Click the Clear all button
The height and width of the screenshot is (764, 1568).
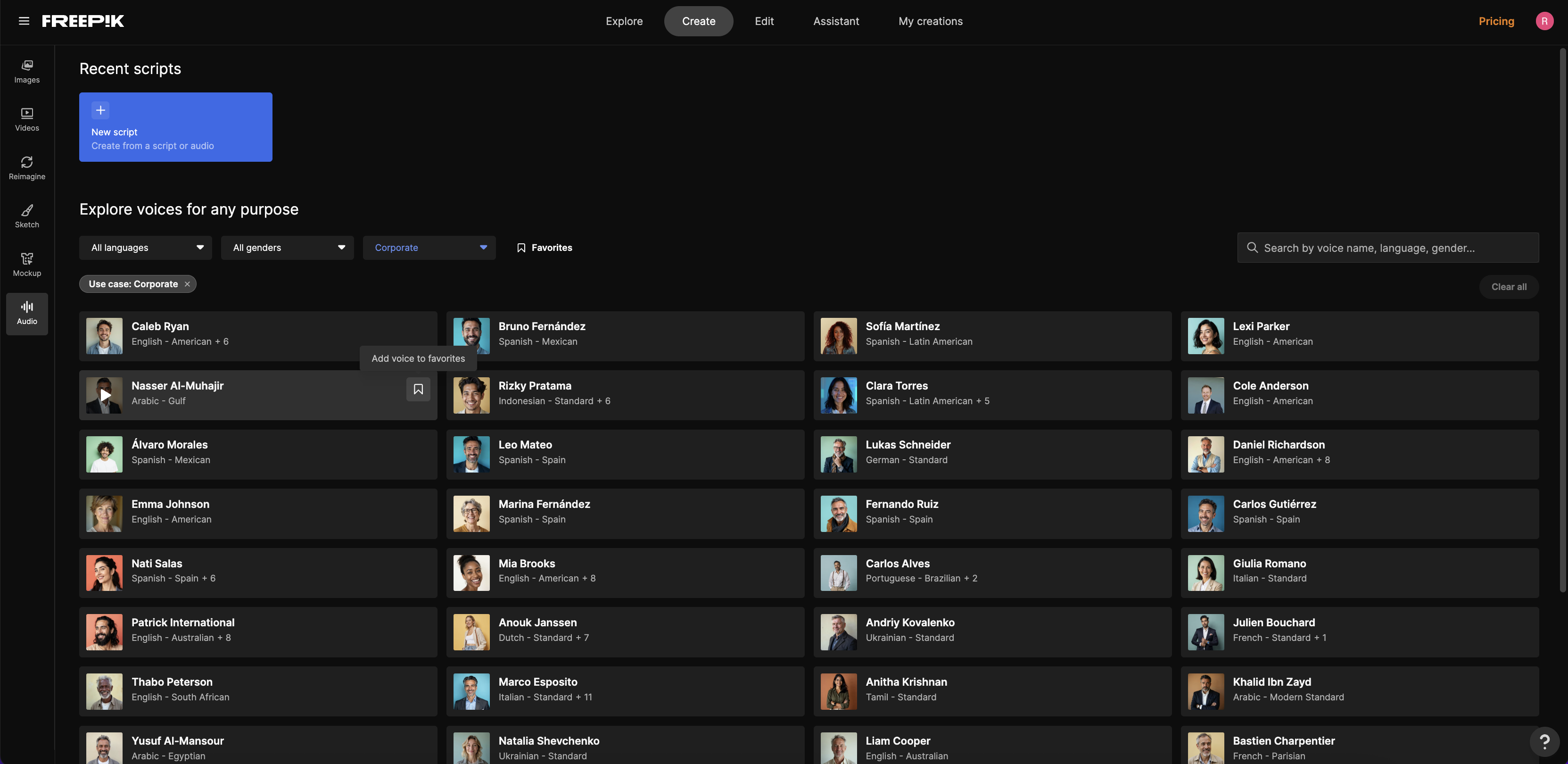click(1508, 287)
